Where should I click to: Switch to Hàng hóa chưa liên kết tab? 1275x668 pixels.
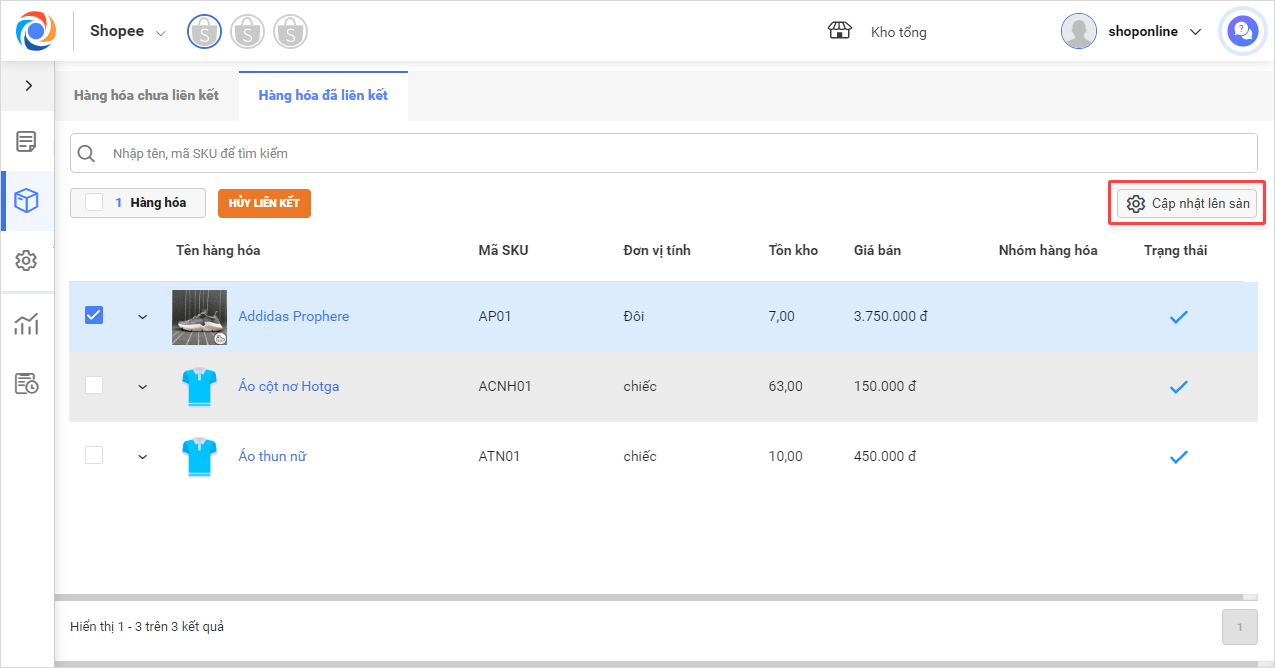tap(146, 96)
